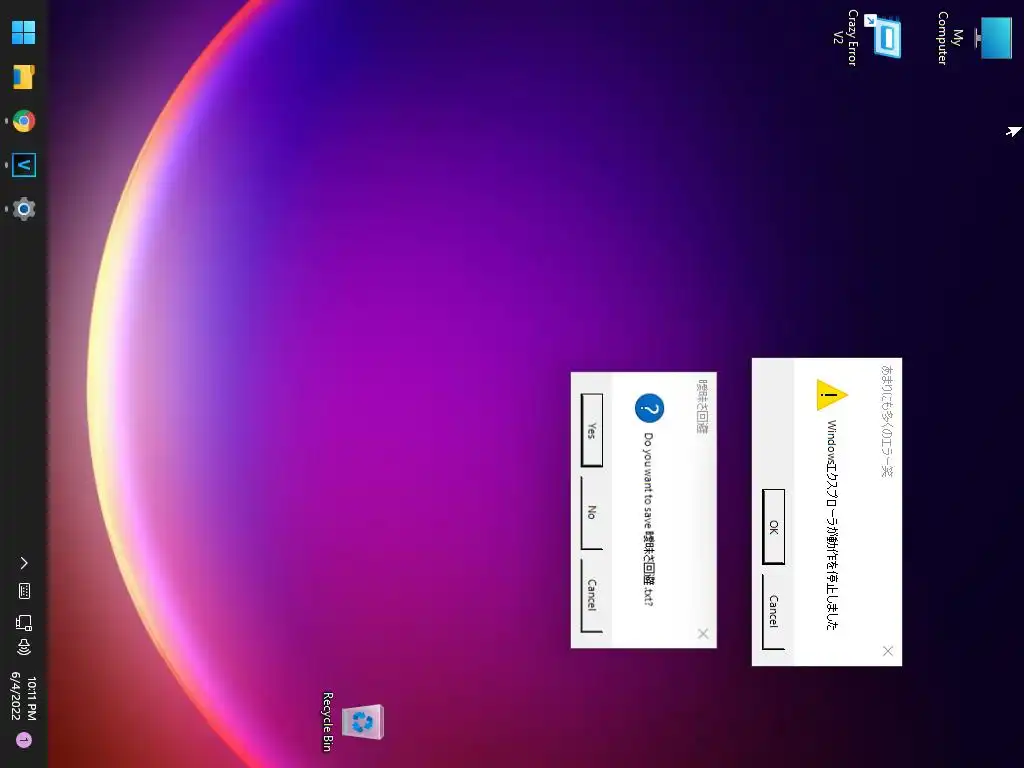1024x768 pixels.
Task: Select the Recycle Bin desktop icon
Action: point(353,722)
